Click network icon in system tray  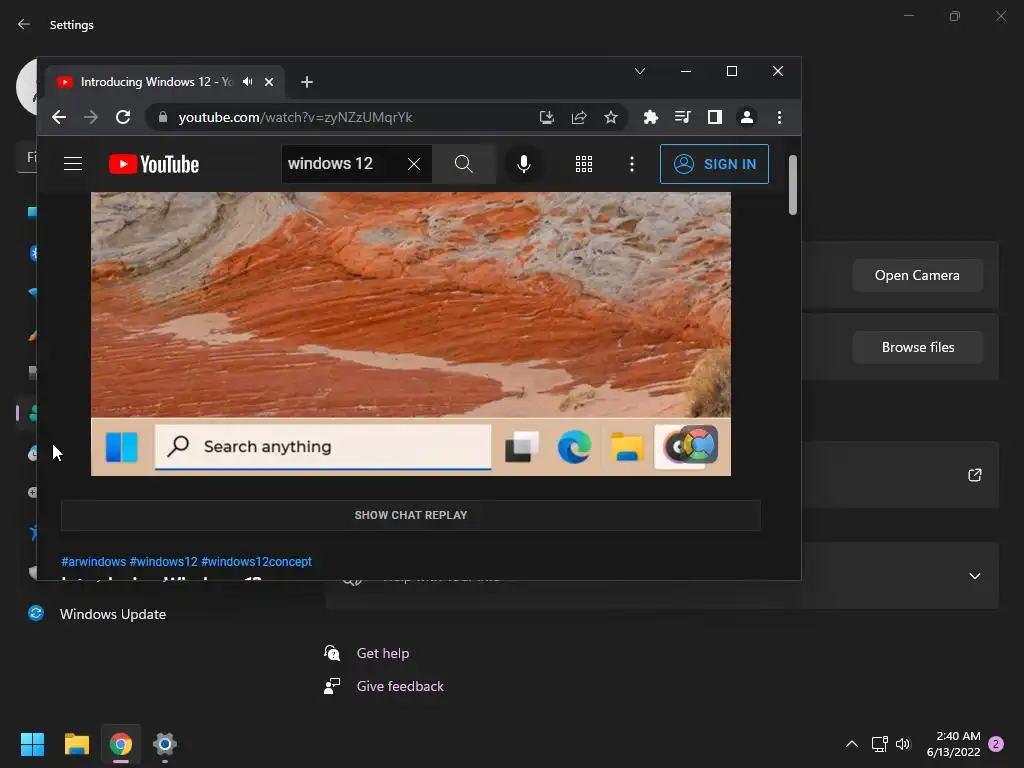[880, 744]
